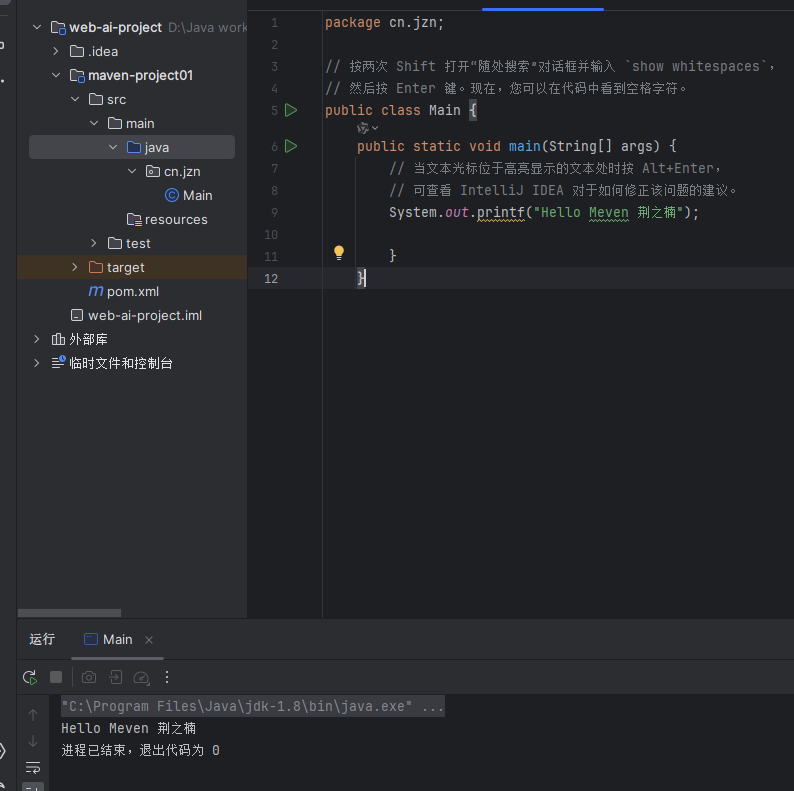Collapse the java source folder
794x791 pixels.
(x=113, y=147)
